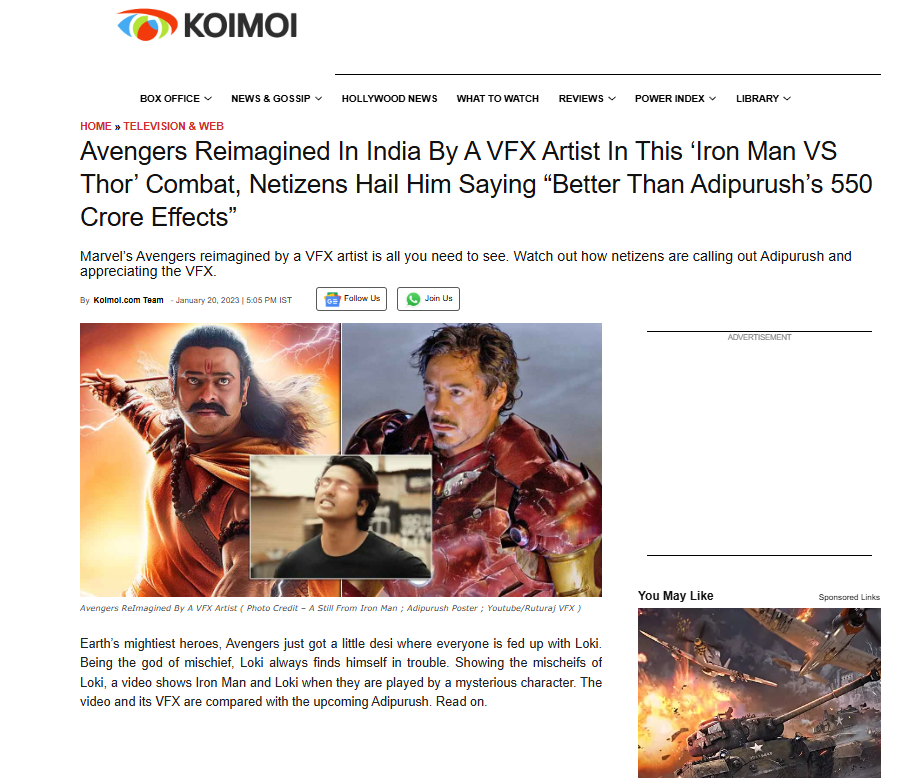Click the Sponsored Links label
This screenshot has width=901, height=778.
(x=849, y=597)
